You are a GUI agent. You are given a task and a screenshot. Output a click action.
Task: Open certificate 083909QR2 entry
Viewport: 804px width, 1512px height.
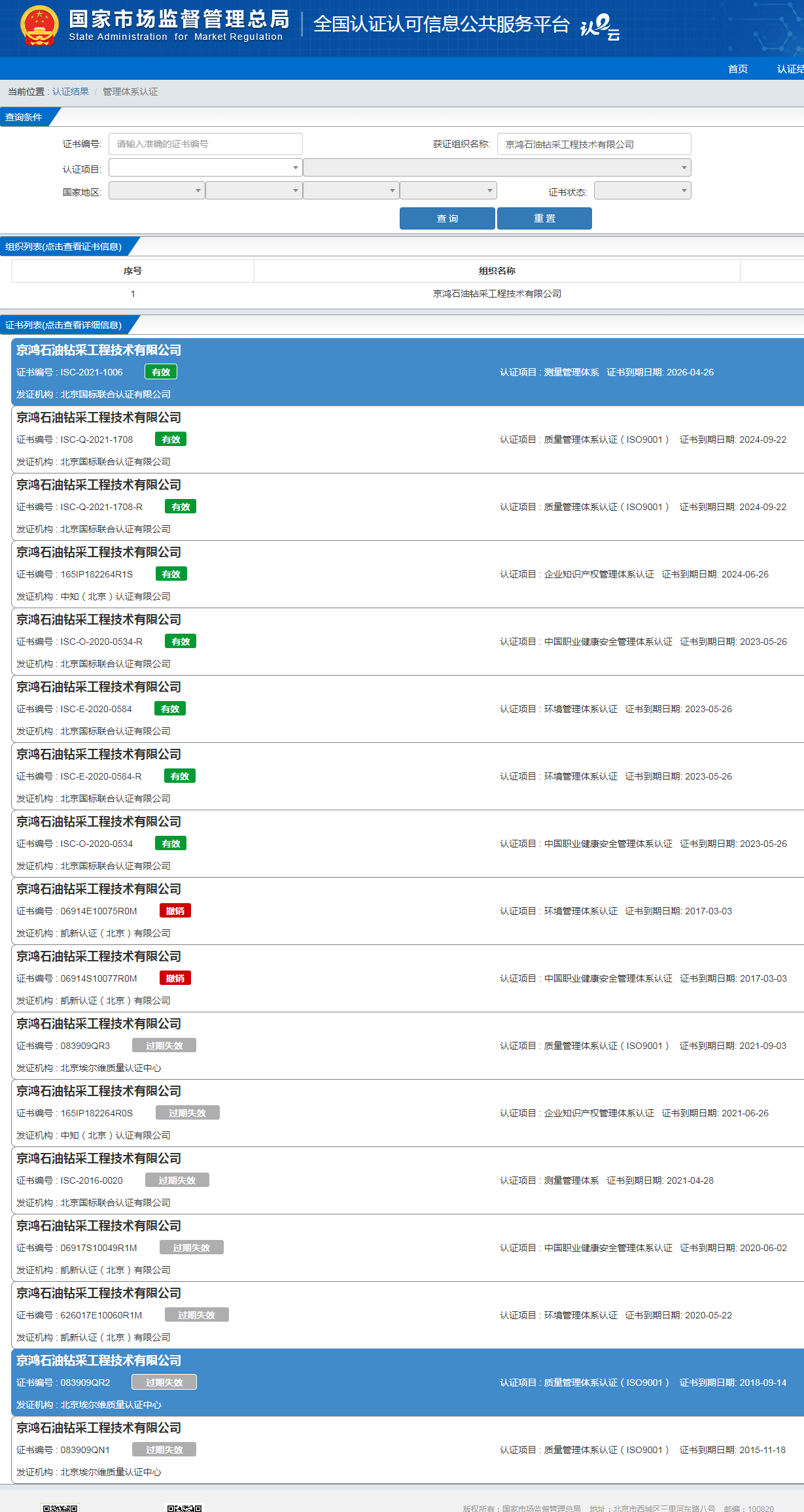[407, 1382]
